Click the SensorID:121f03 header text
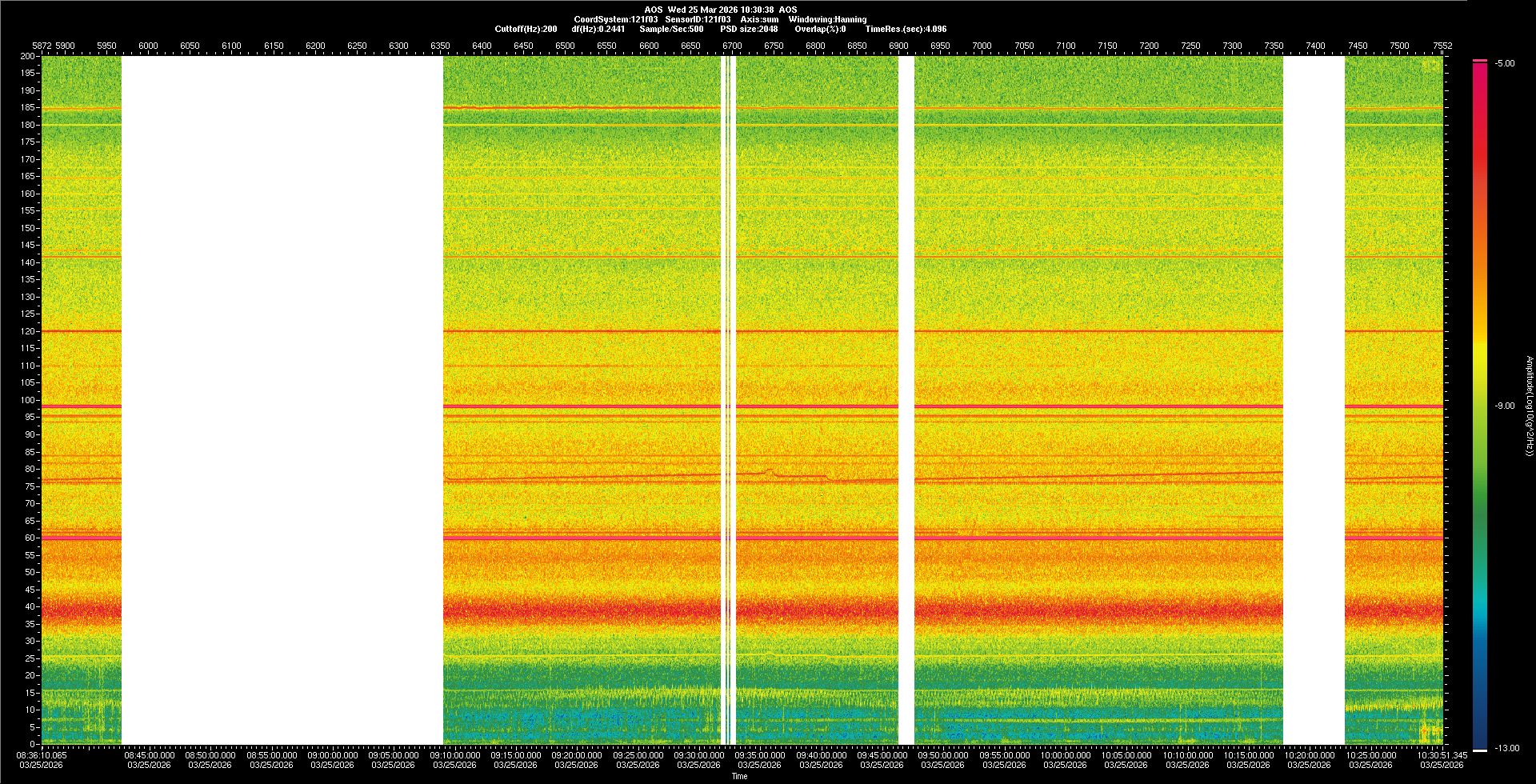The width and height of the screenshot is (1536, 784). 698,19
